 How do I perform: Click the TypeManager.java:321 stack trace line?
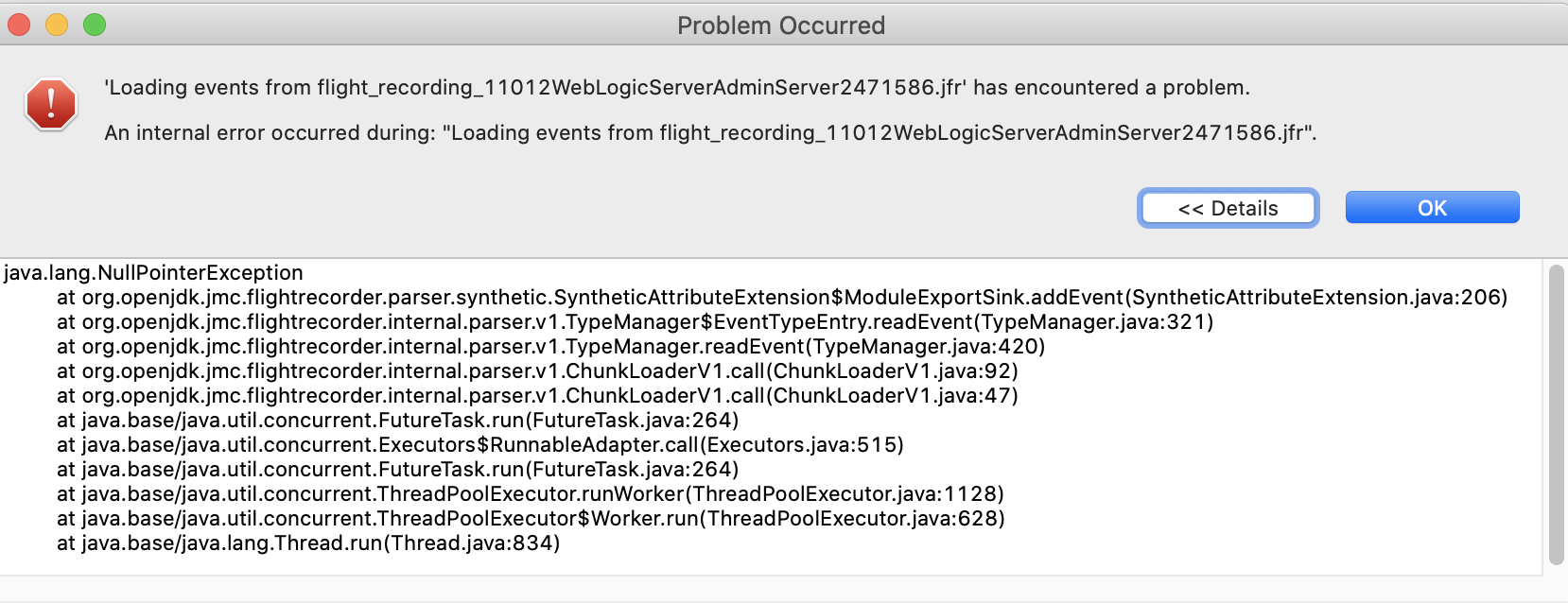click(x=634, y=322)
